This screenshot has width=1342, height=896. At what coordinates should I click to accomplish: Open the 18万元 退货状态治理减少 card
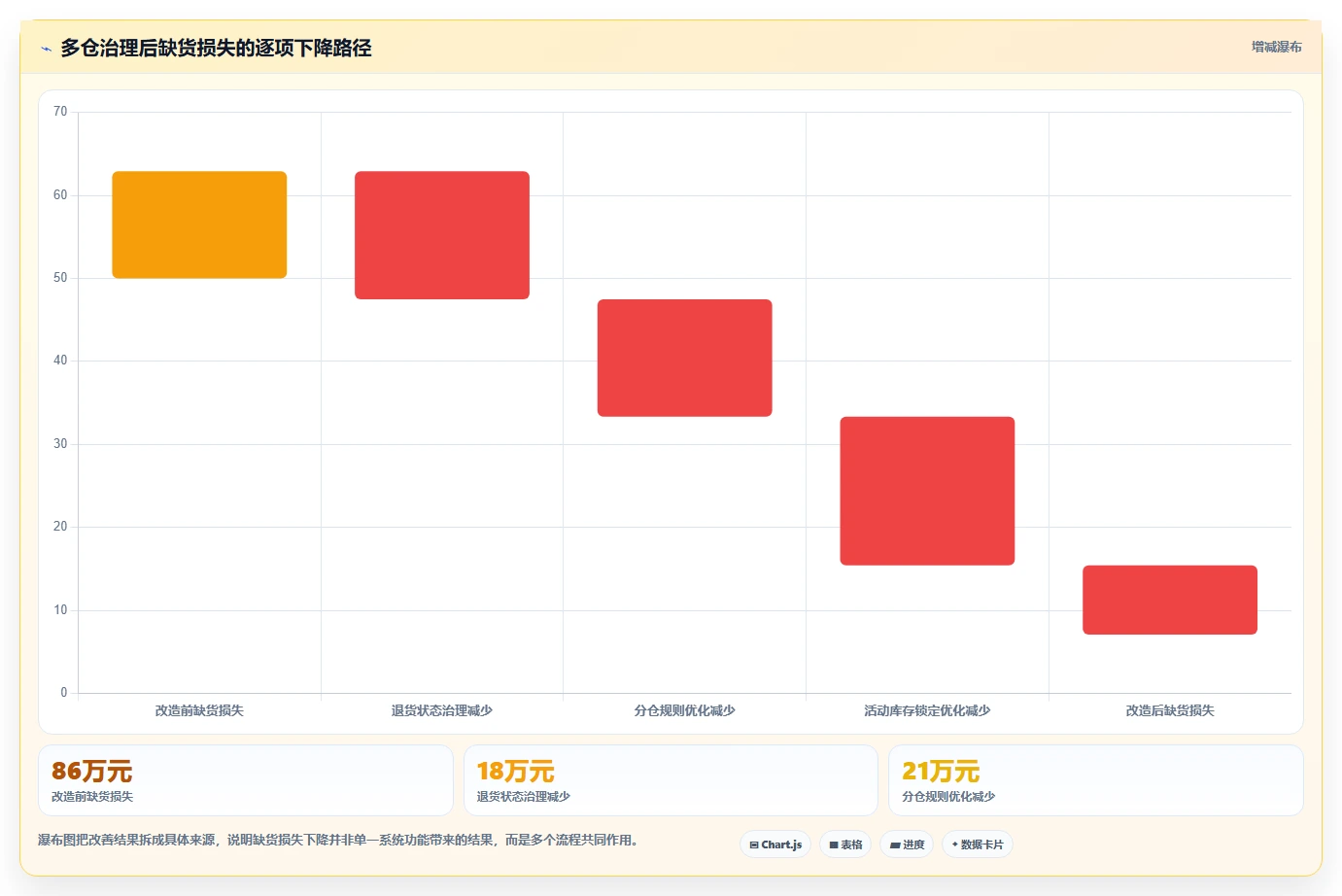pos(671,780)
